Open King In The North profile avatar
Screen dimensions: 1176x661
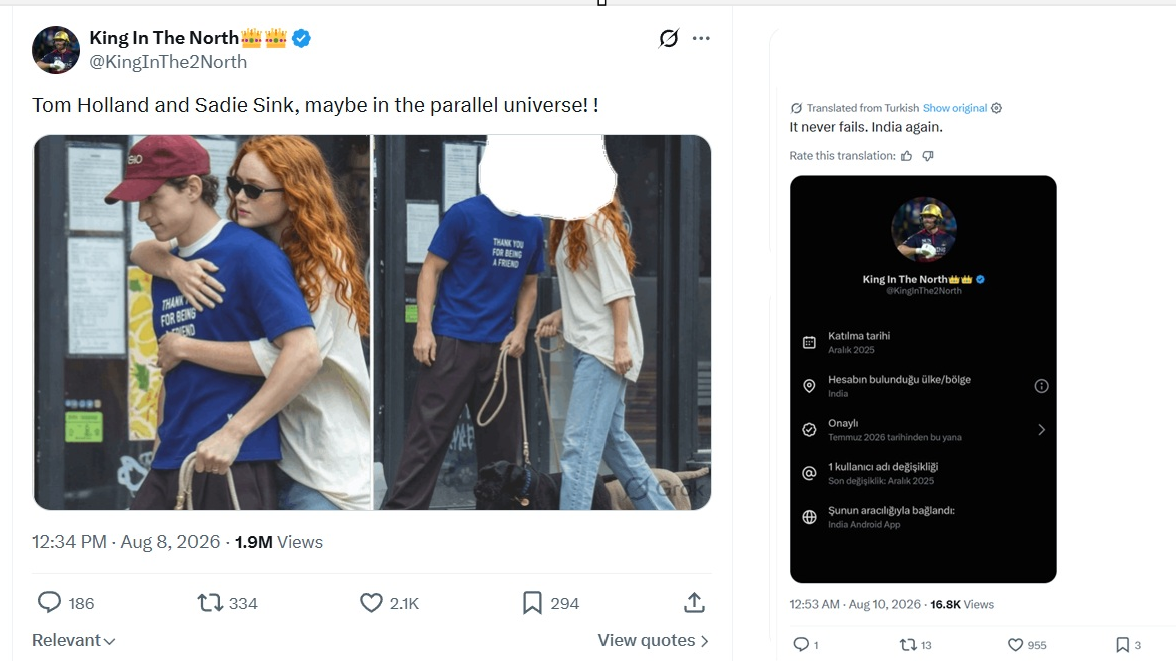pyautogui.click(x=56, y=50)
